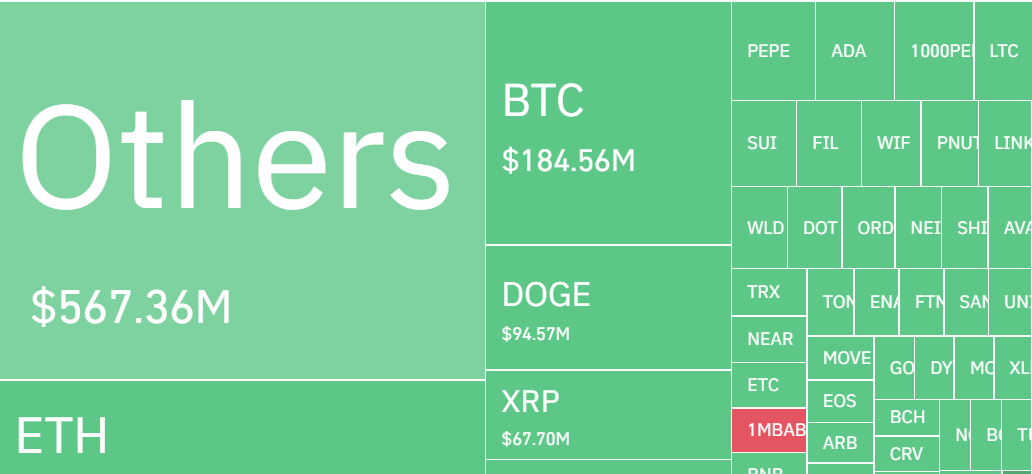Open the FIL tile

click(x=829, y=144)
